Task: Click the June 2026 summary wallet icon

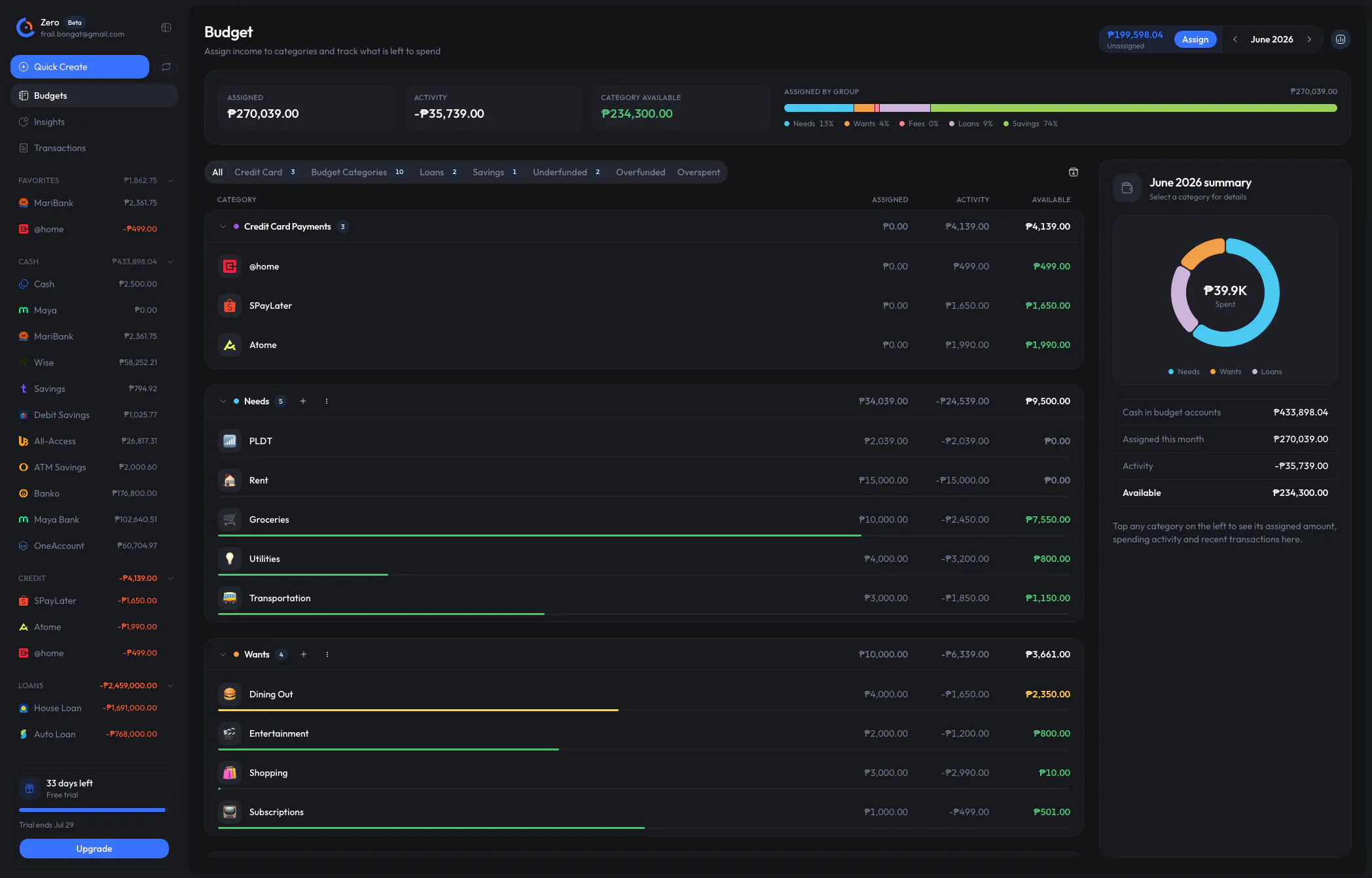Action: (1127, 188)
